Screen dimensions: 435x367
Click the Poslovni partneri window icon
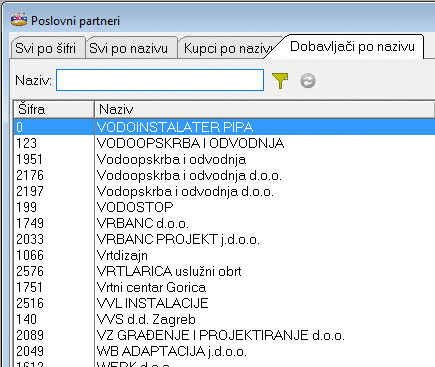coord(19,21)
